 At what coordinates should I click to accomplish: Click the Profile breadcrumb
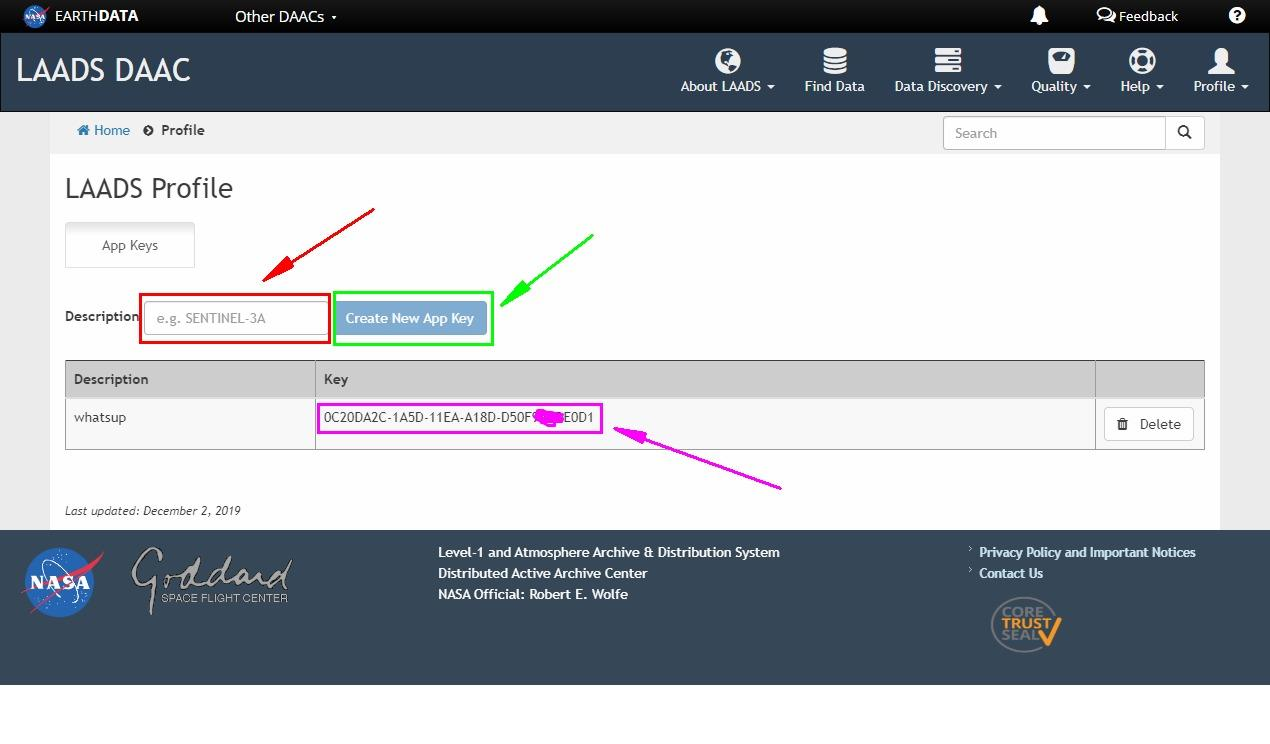click(x=183, y=130)
